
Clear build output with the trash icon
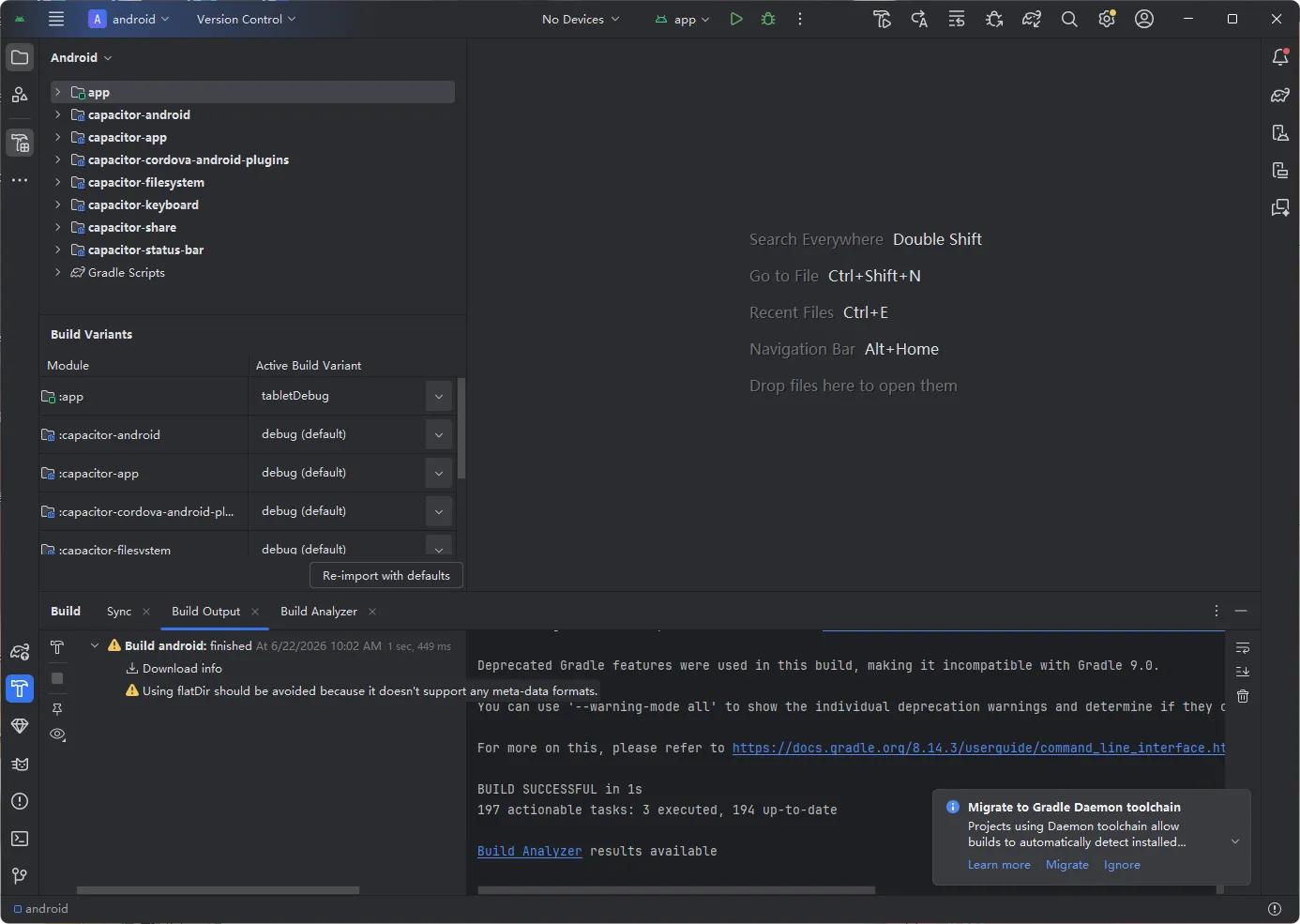1243,696
